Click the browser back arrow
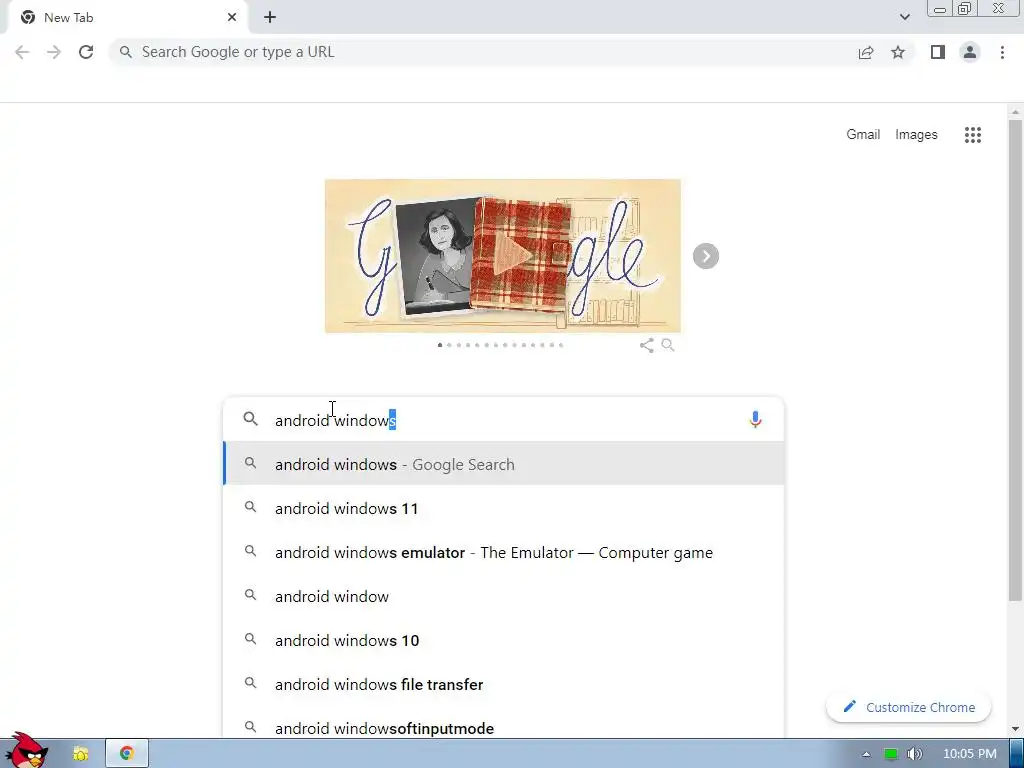This screenshot has width=1024, height=768. (x=22, y=52)
